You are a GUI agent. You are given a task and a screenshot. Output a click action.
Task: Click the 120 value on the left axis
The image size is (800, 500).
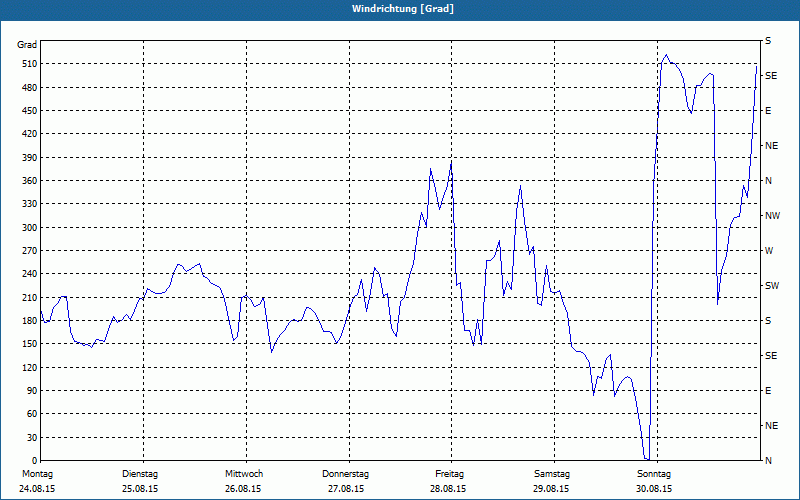tap(30, 367)
